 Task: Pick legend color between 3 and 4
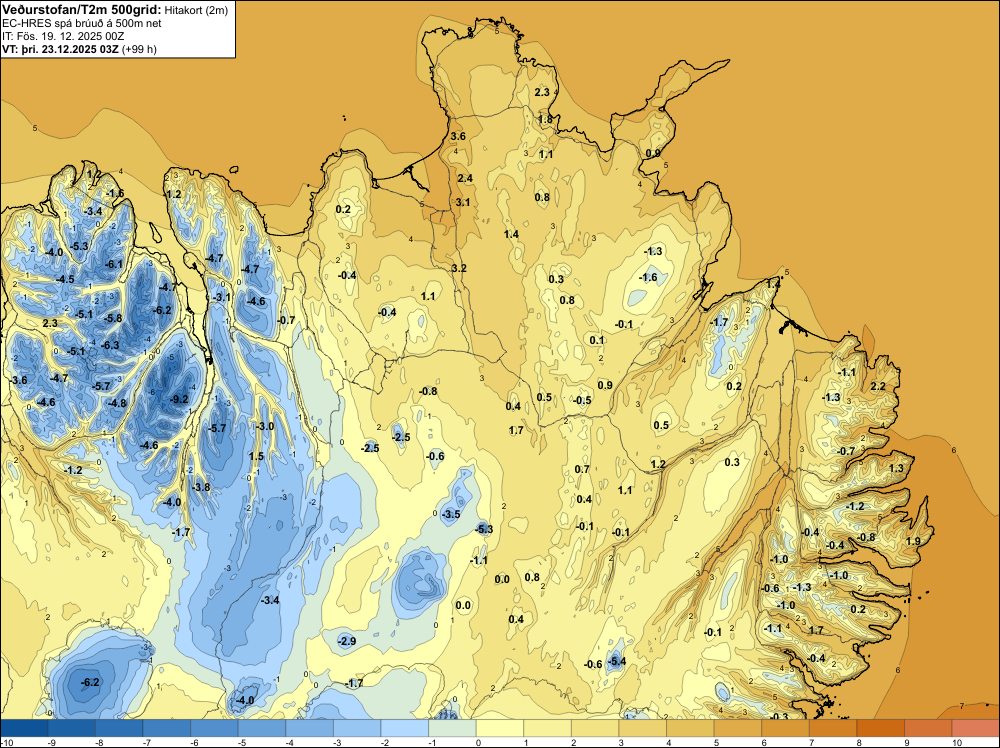click(642, 728)
